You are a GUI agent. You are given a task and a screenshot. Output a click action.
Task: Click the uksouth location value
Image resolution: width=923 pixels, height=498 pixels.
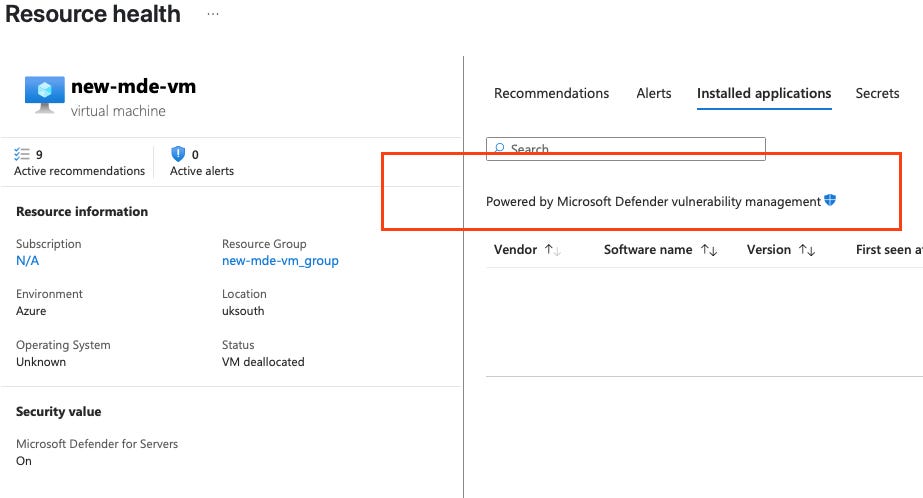[243, 311]
